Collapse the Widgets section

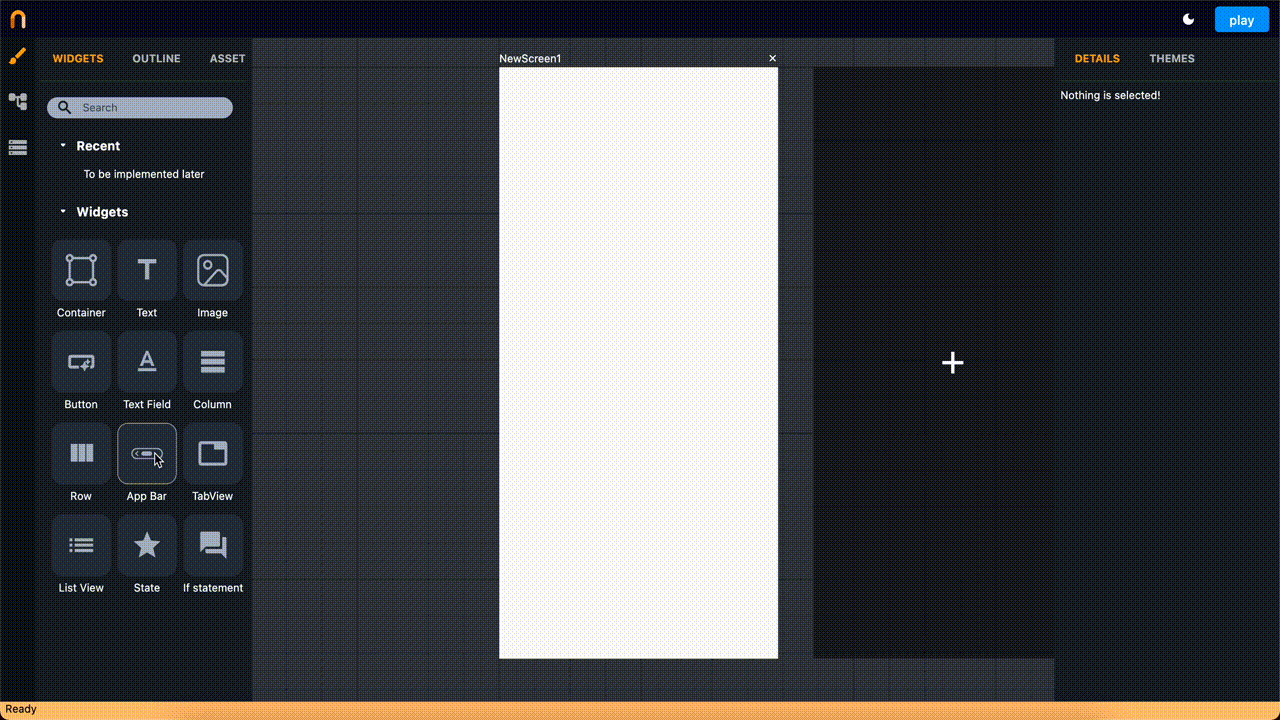pyautogui.click(x=64, y=211)
